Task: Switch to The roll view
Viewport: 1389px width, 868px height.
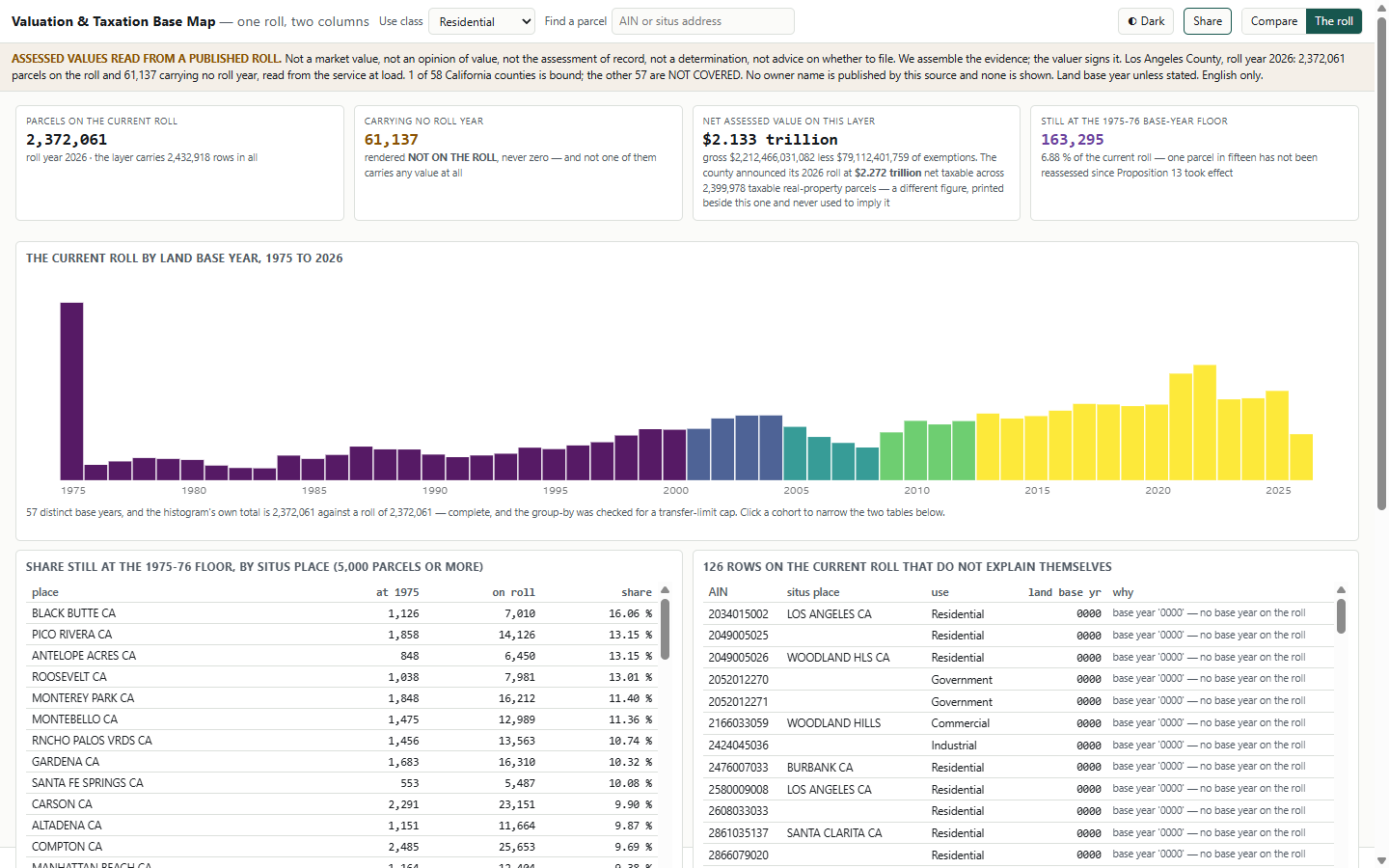Action: point(1333,21)
